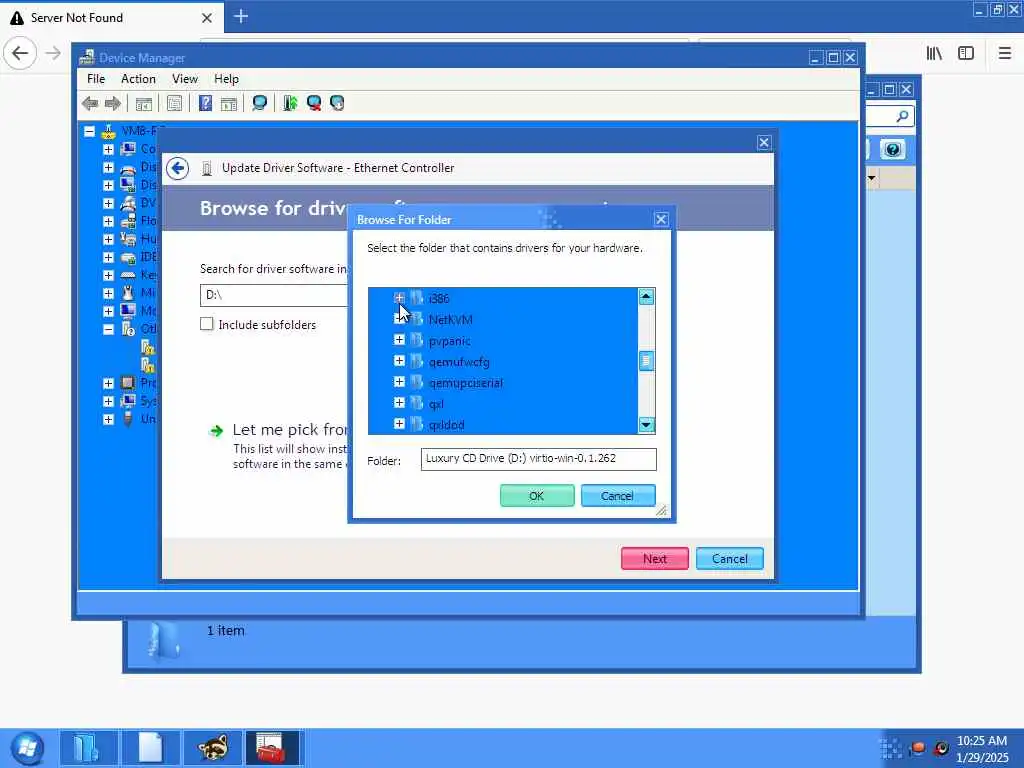Click the folder list scrollbar thumb
The width and height of the screenshot is (1024, 768).
point(646,360)
